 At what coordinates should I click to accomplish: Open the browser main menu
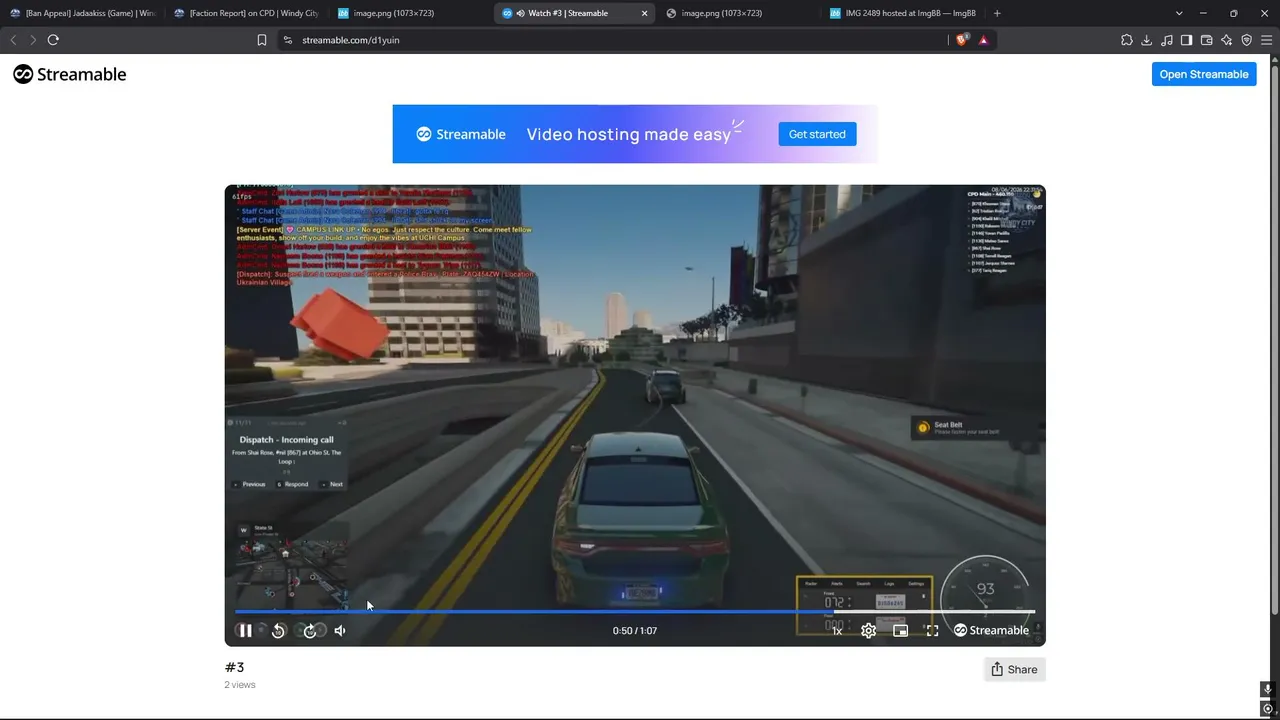point(1267,40)
